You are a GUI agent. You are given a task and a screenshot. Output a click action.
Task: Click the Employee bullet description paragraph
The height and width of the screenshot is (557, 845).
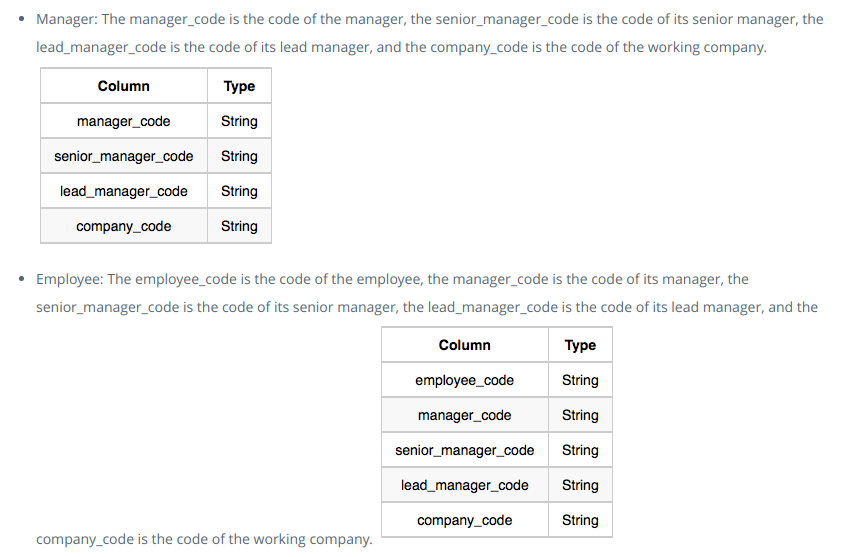pos(427,293)
